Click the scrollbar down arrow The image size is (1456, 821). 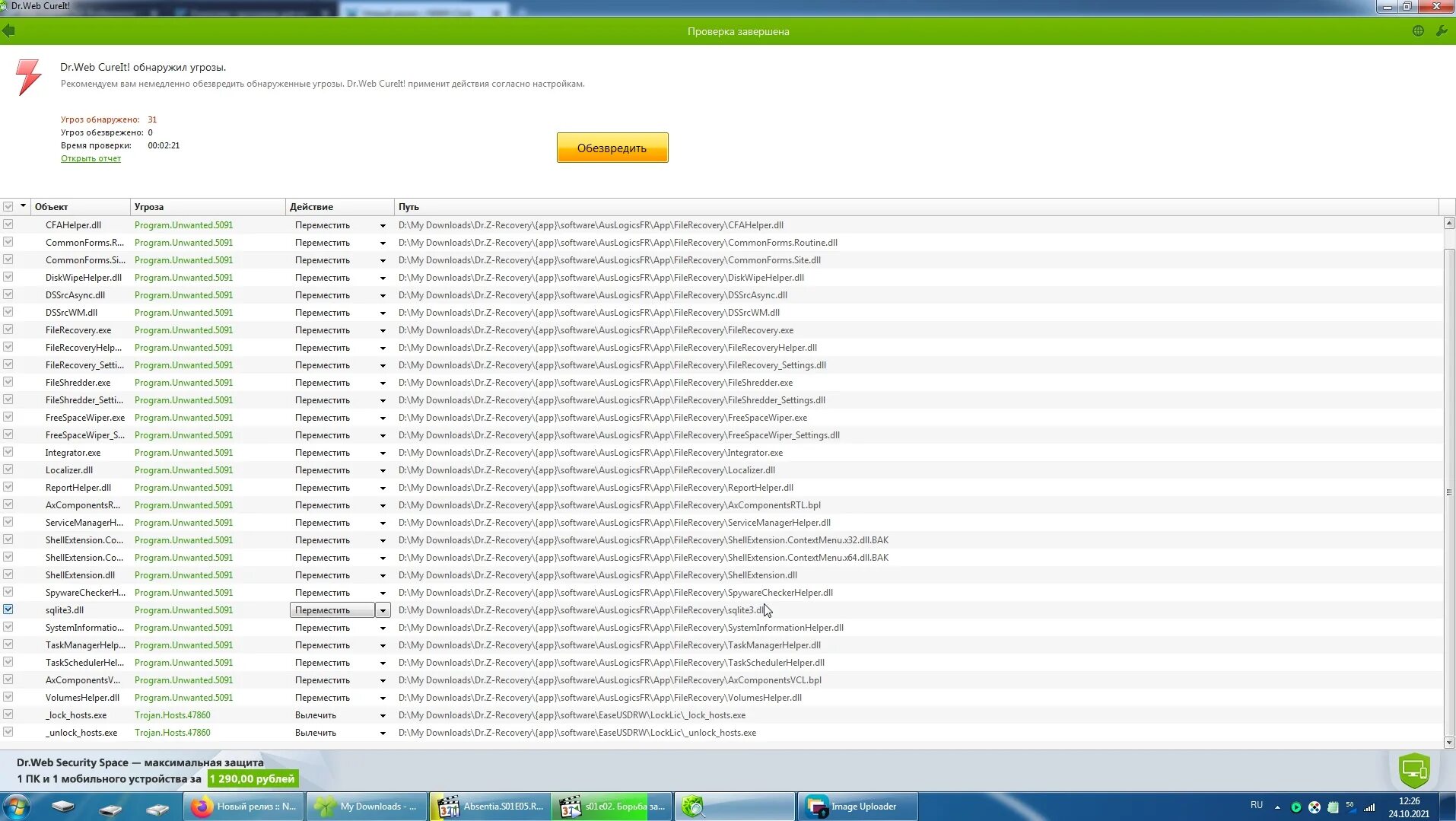pos(1449,743)
